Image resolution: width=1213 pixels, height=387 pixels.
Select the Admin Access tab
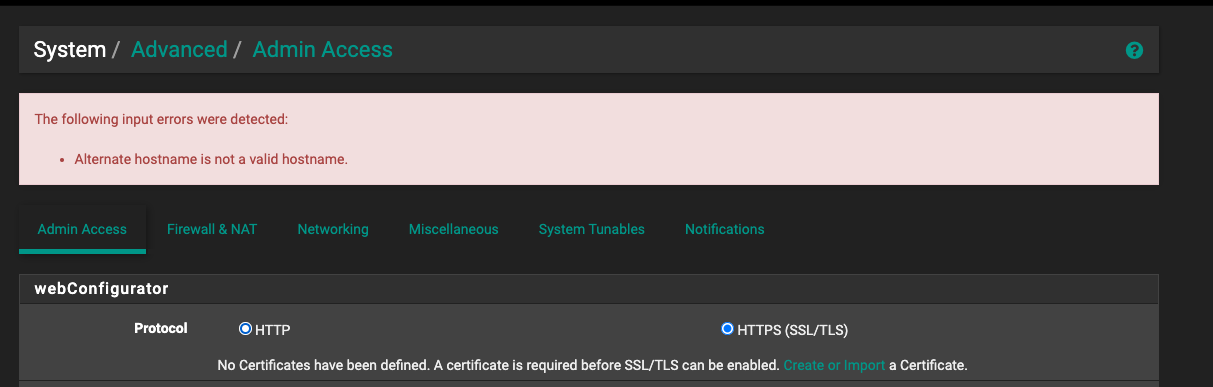[82, 229]
